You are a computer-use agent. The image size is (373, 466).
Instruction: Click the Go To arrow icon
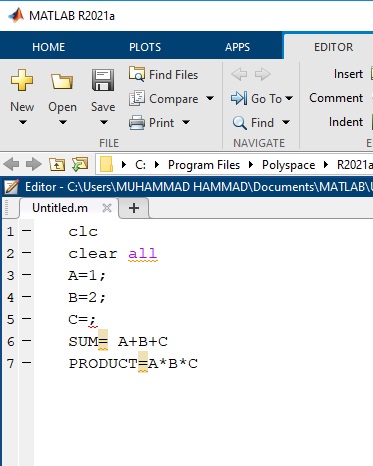pyautogui.click(x=239, y=98)
